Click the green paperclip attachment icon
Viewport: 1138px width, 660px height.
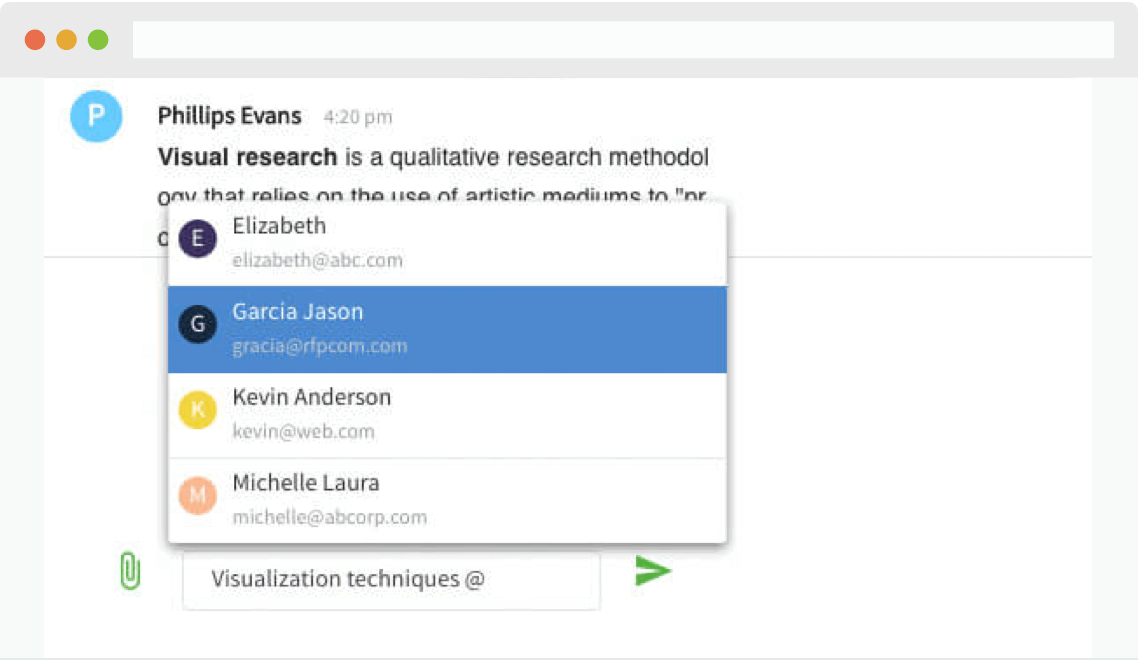130,571
